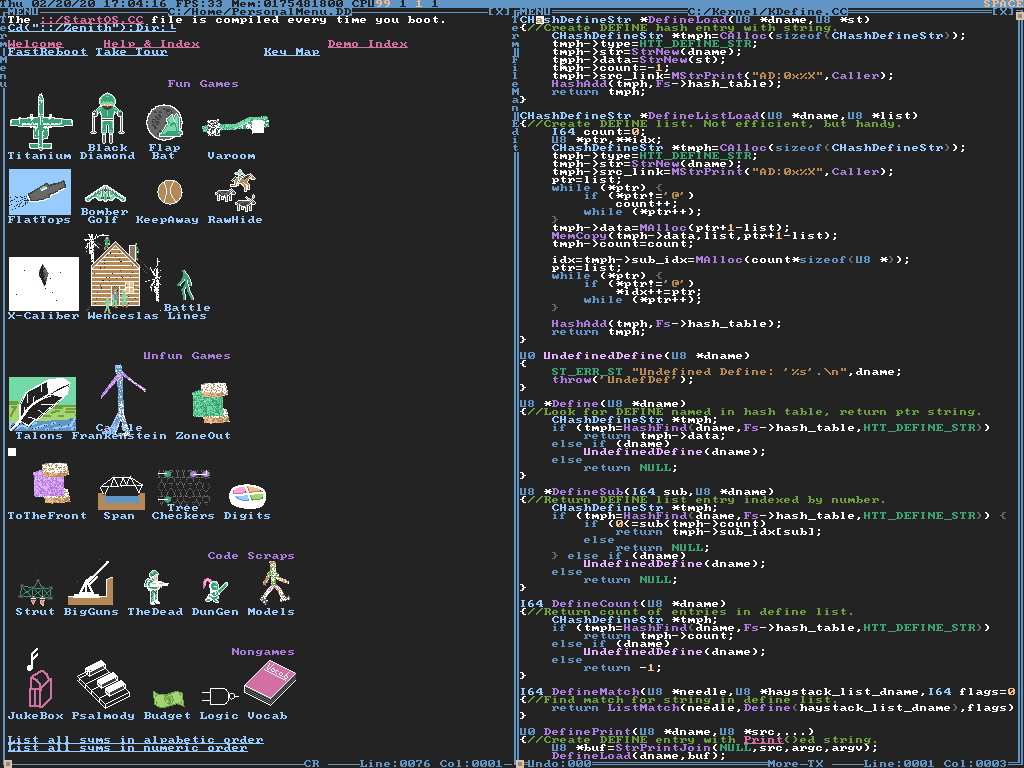Image resolution: width=1024 pixels, height=768 pixels.
Task: Open the RawHide horse and cattle icon
Action: click(x=236, y=190)
